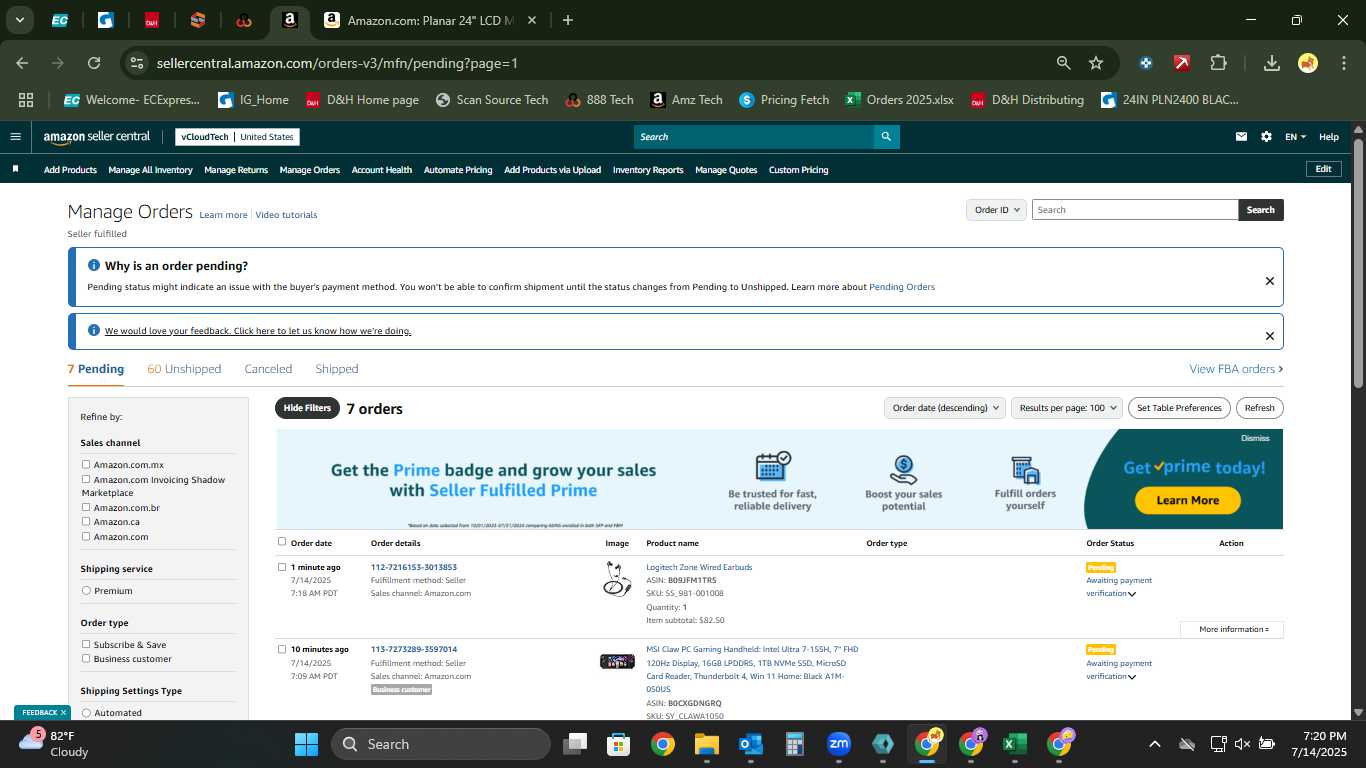The height and width of the screenshot is (768, 1366).
Task: Open the Seller Central mail messages icon
Action: [1242, 137]
